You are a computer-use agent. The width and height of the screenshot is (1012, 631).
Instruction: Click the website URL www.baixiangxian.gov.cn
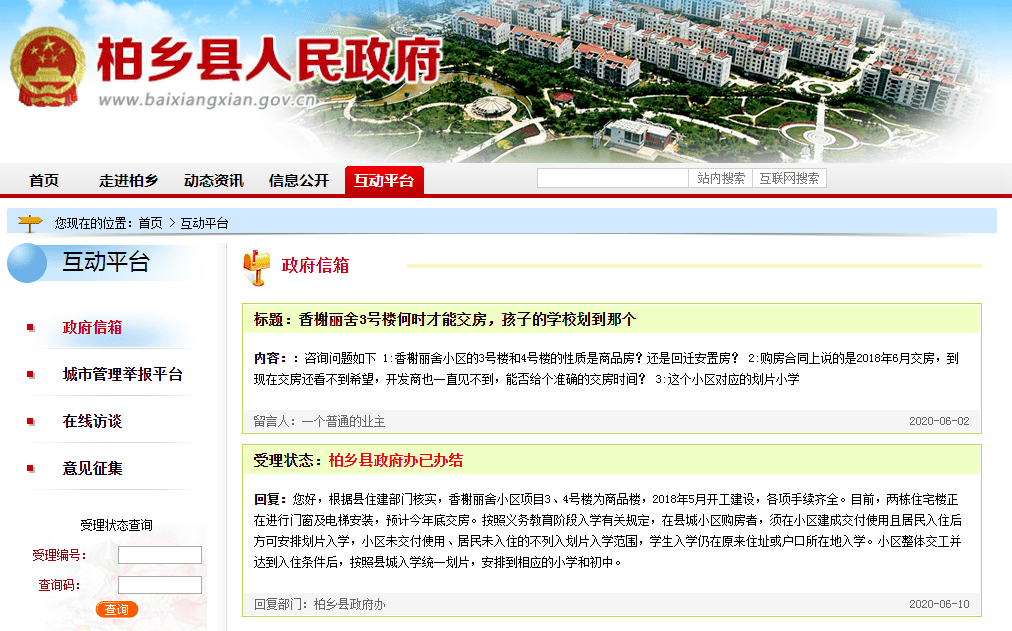click(207, 100)
